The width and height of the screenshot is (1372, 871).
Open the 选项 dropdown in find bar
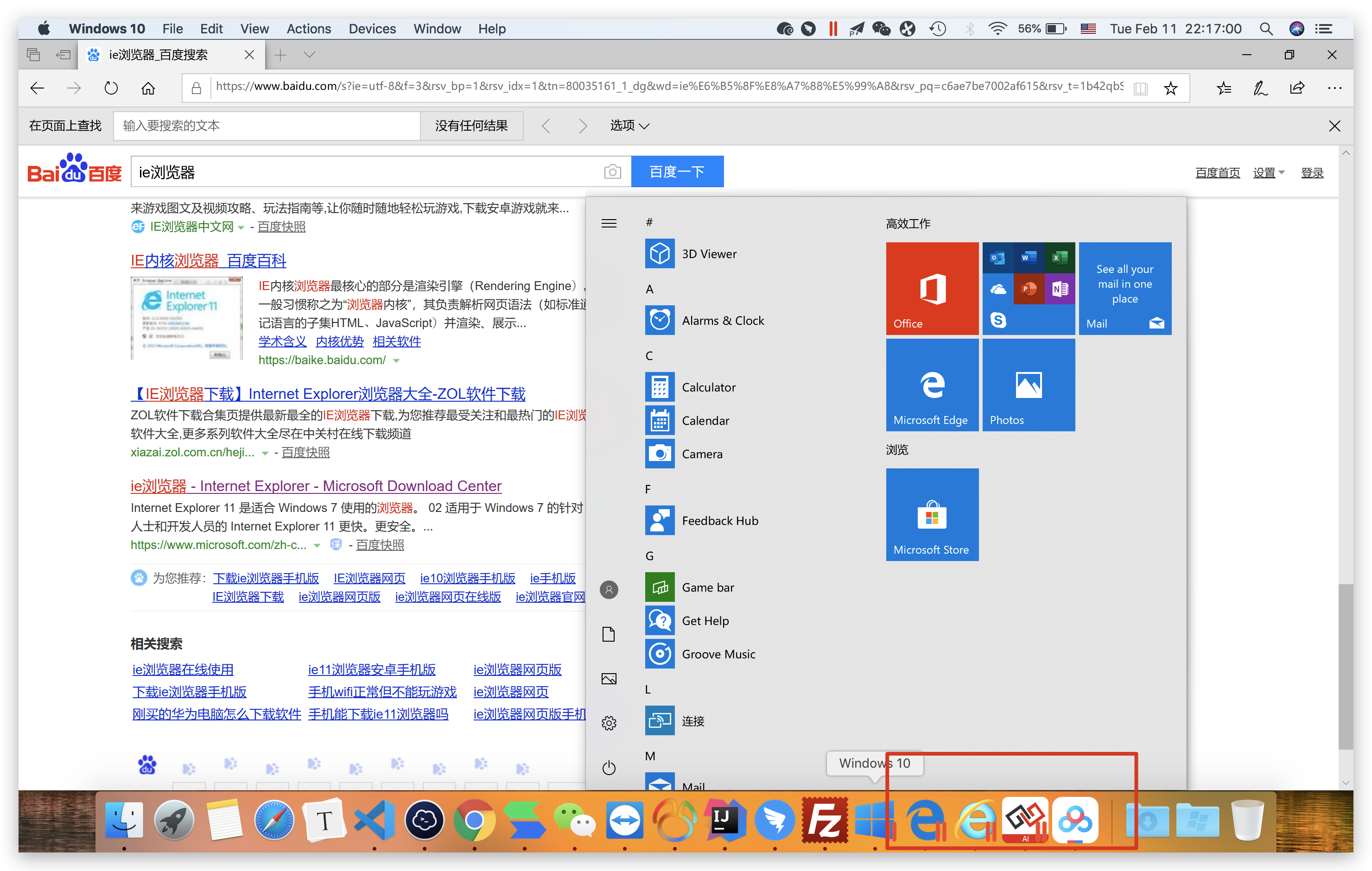point(629,126)
